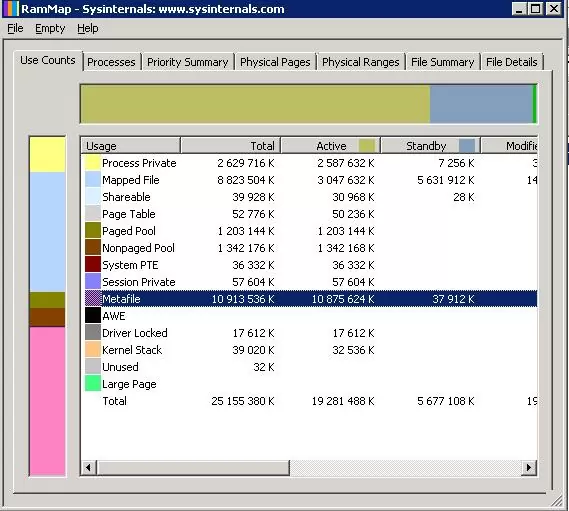Switch to the File Details tab
This screenshot has width=569, height=511.
511,62
